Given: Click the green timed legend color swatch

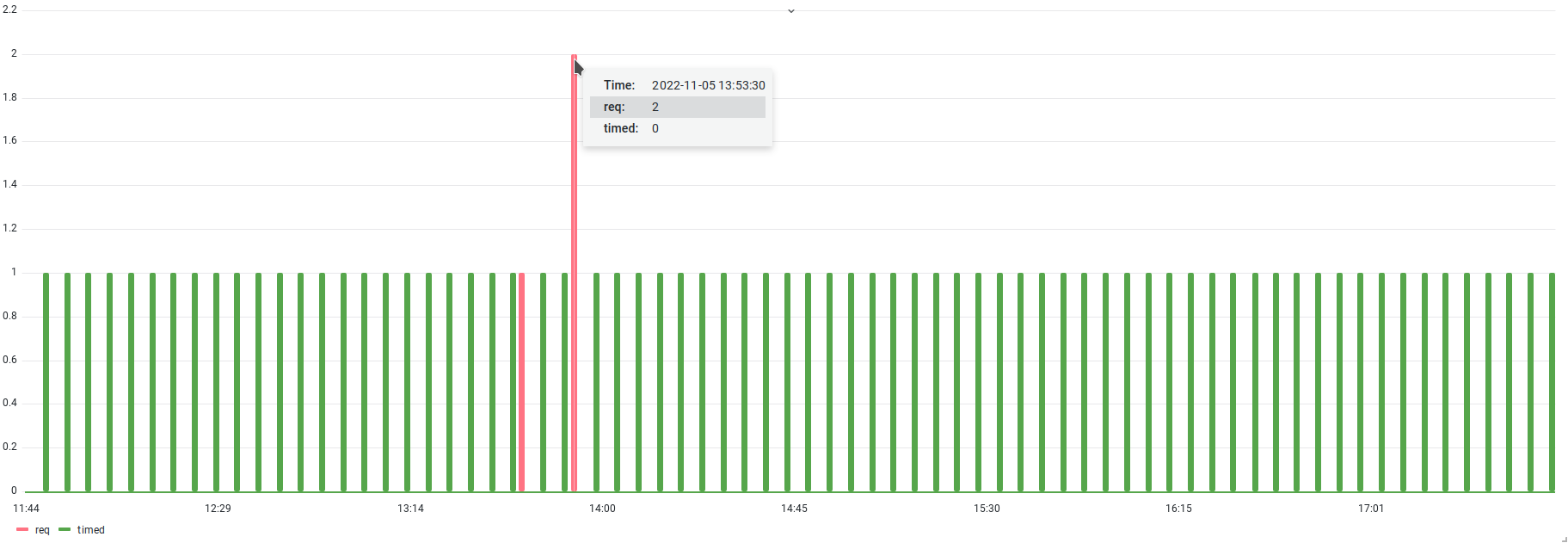Looking at the screenshot, I should [65, 530].
